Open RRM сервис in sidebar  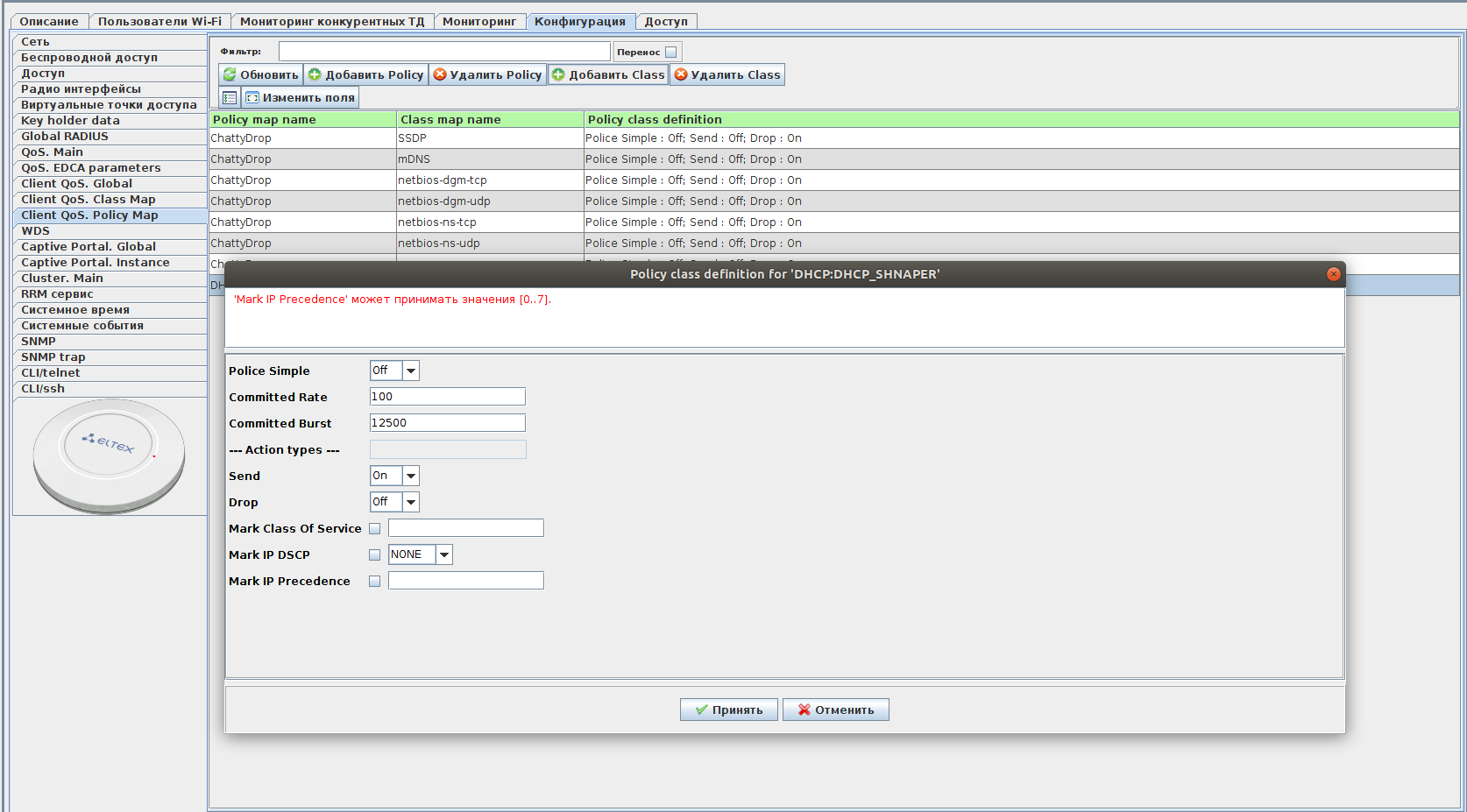pyautogui.click(x=110, y=294)
